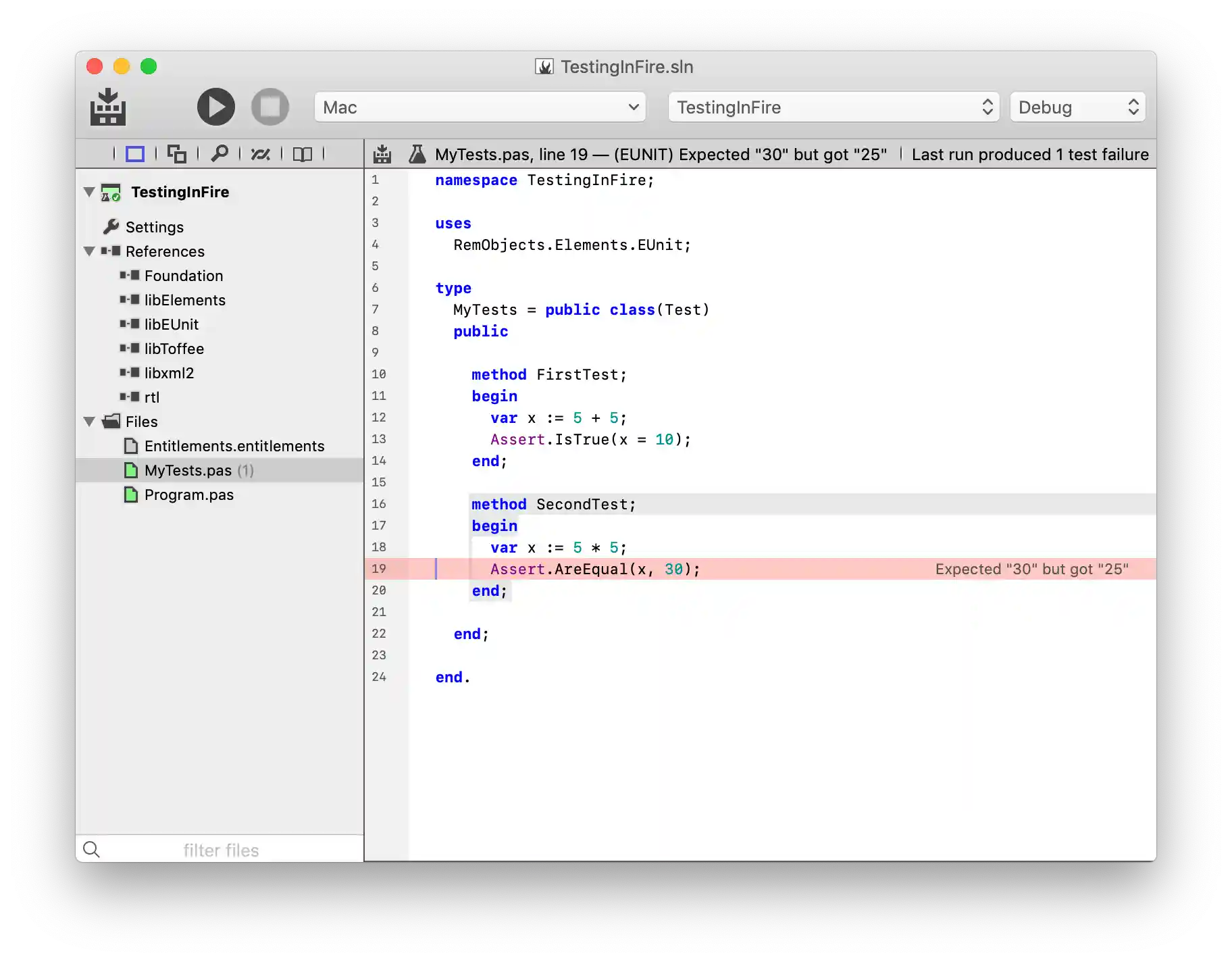Collapse the TestingInFire project tree node

point(89,192)
